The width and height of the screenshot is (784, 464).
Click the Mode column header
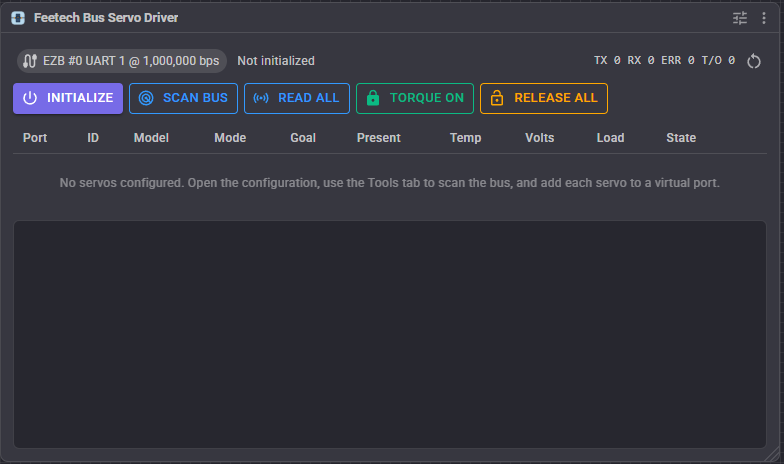(230, 138)
